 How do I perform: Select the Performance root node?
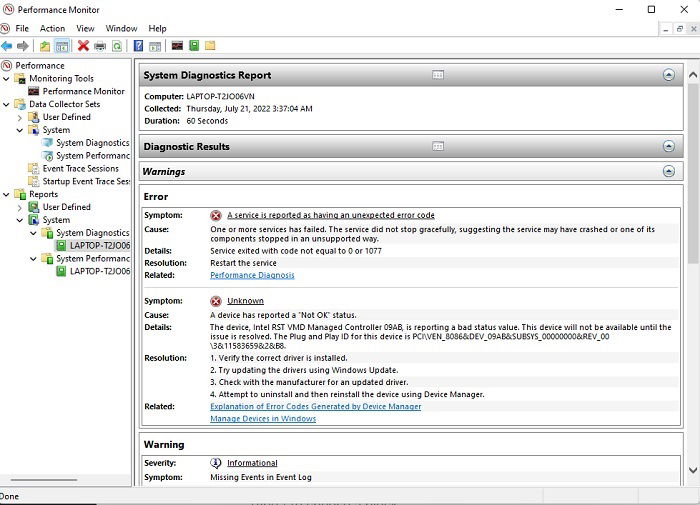(x=40, y=66)
